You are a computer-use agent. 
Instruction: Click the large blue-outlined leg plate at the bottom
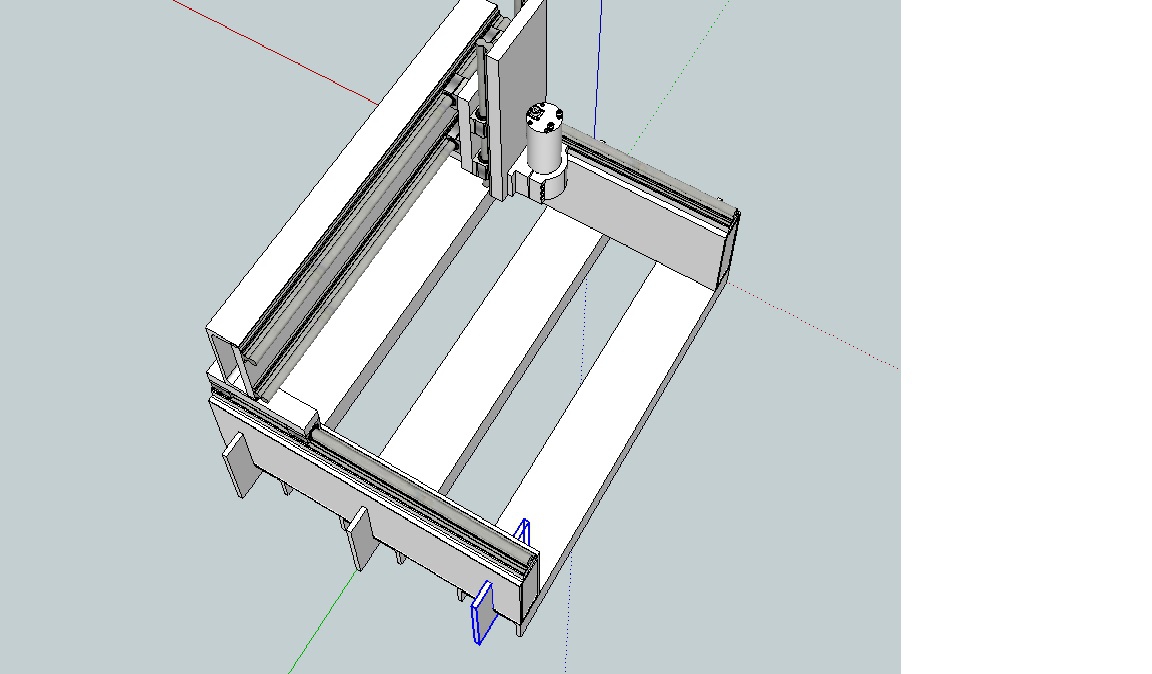click(x=482, y=612)
